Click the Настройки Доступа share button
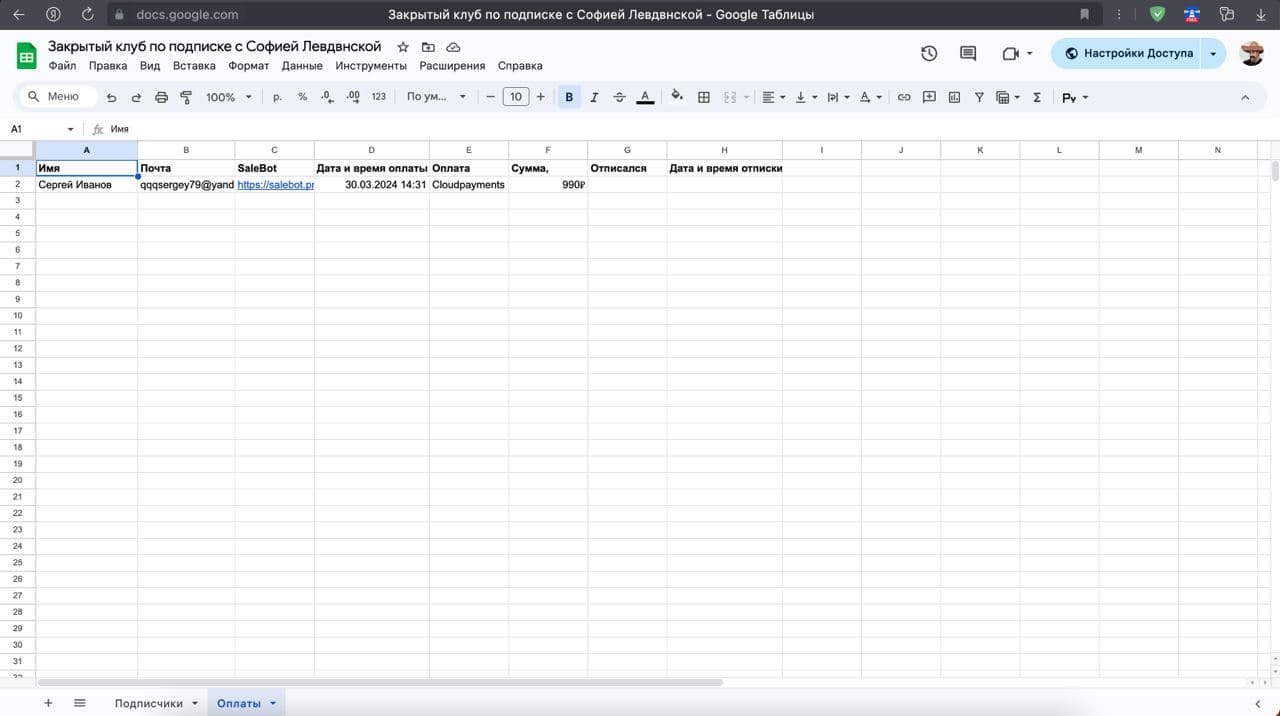The image size is (1280, 716). click(x=1128, y=53)
